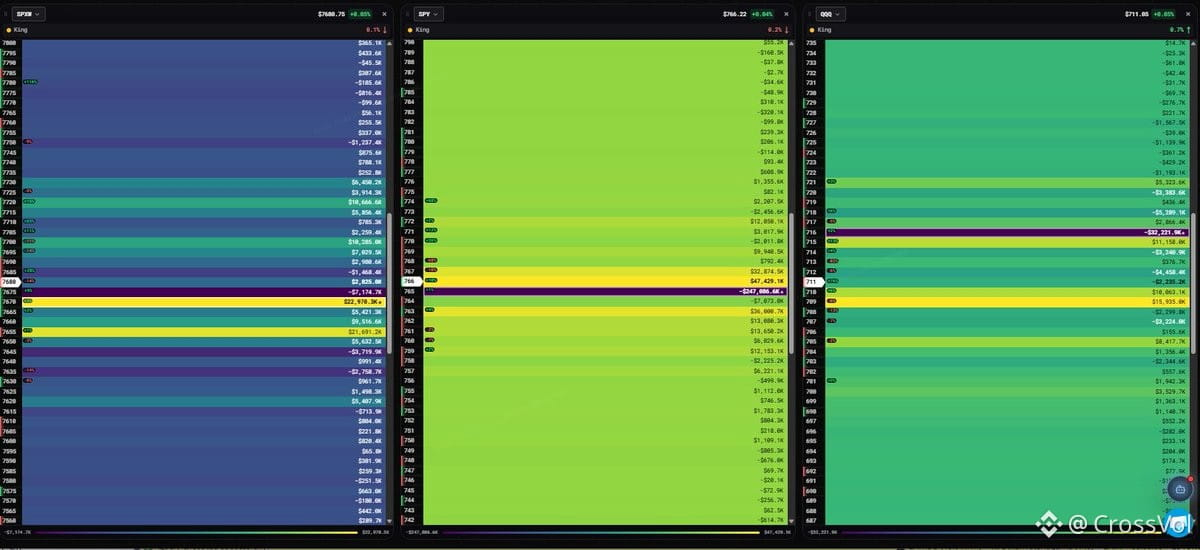Select strike 7800 in SPXW

9,43
